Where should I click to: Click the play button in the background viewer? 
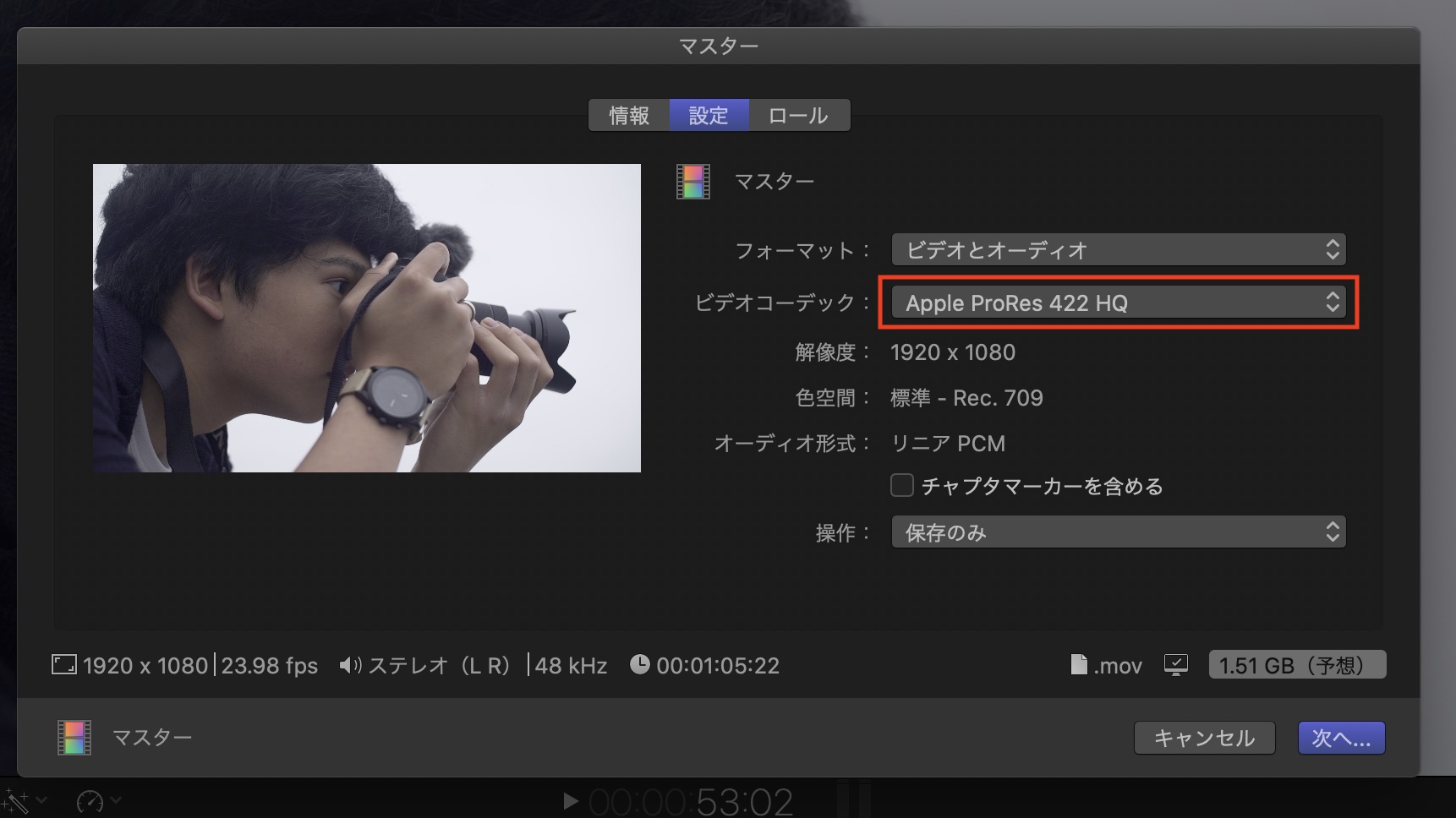pos(571,801)
